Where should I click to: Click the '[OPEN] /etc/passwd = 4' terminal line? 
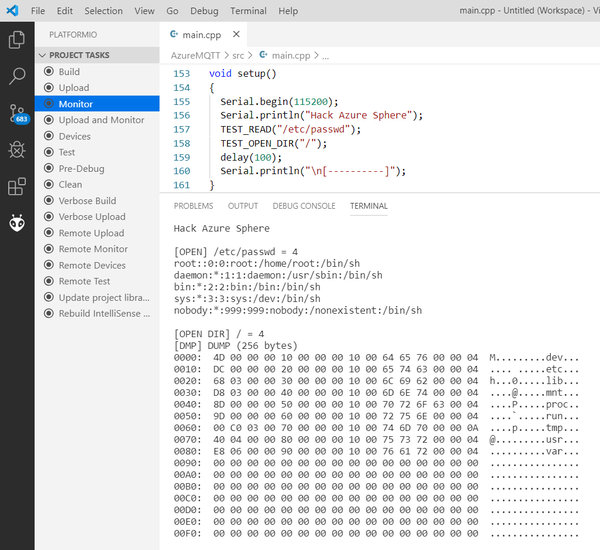click(x=236, y=252)
